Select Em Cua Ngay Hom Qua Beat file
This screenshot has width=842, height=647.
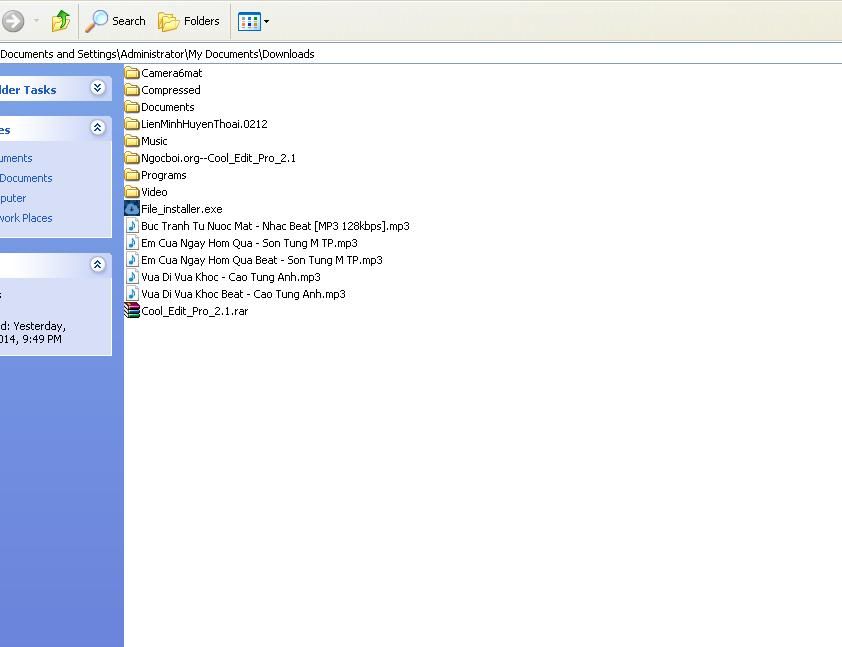[x=261, y=260]
